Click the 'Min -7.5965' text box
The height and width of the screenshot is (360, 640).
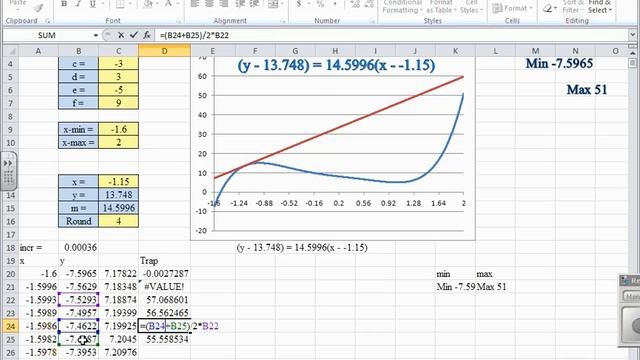point(559,63)
